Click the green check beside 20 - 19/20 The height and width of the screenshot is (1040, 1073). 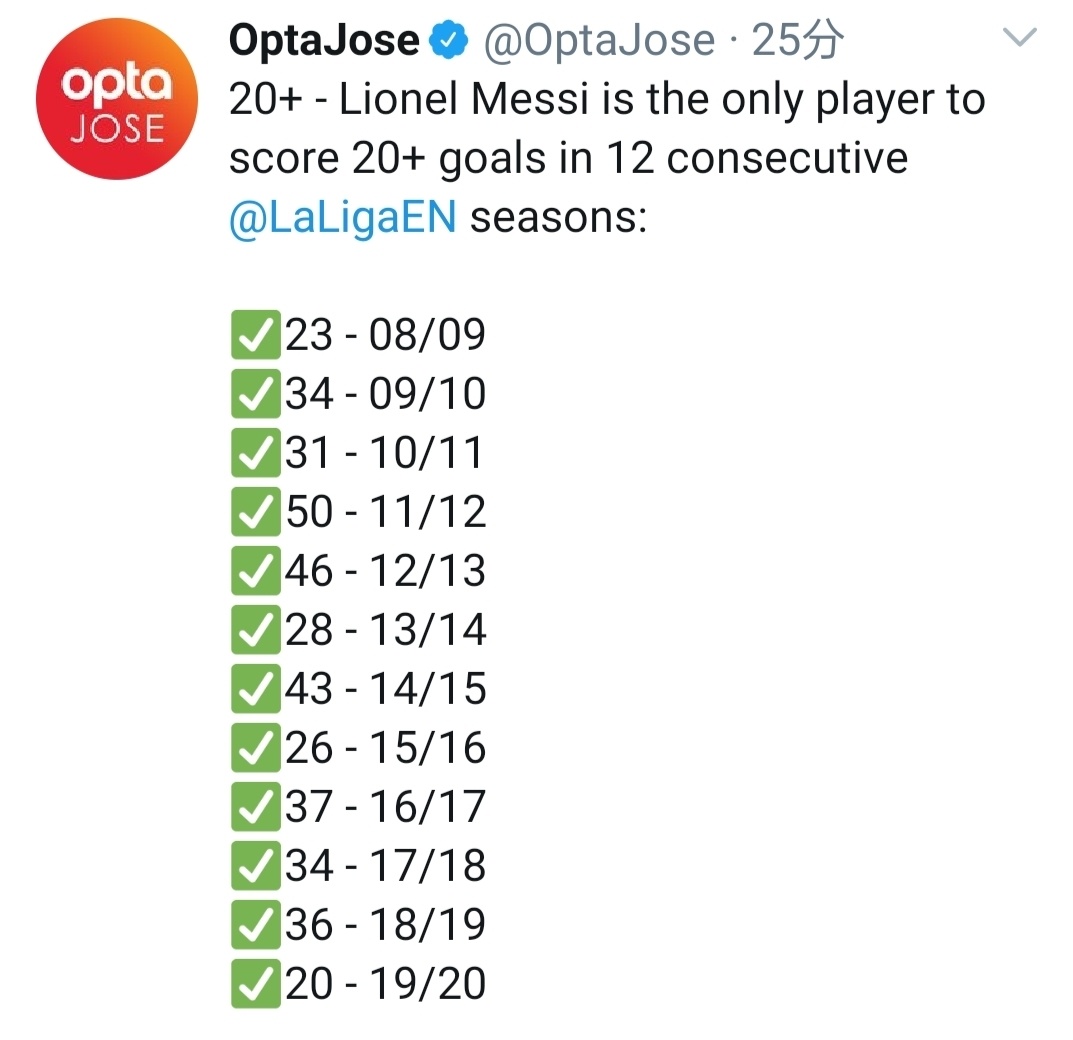[x=255, y=984]
